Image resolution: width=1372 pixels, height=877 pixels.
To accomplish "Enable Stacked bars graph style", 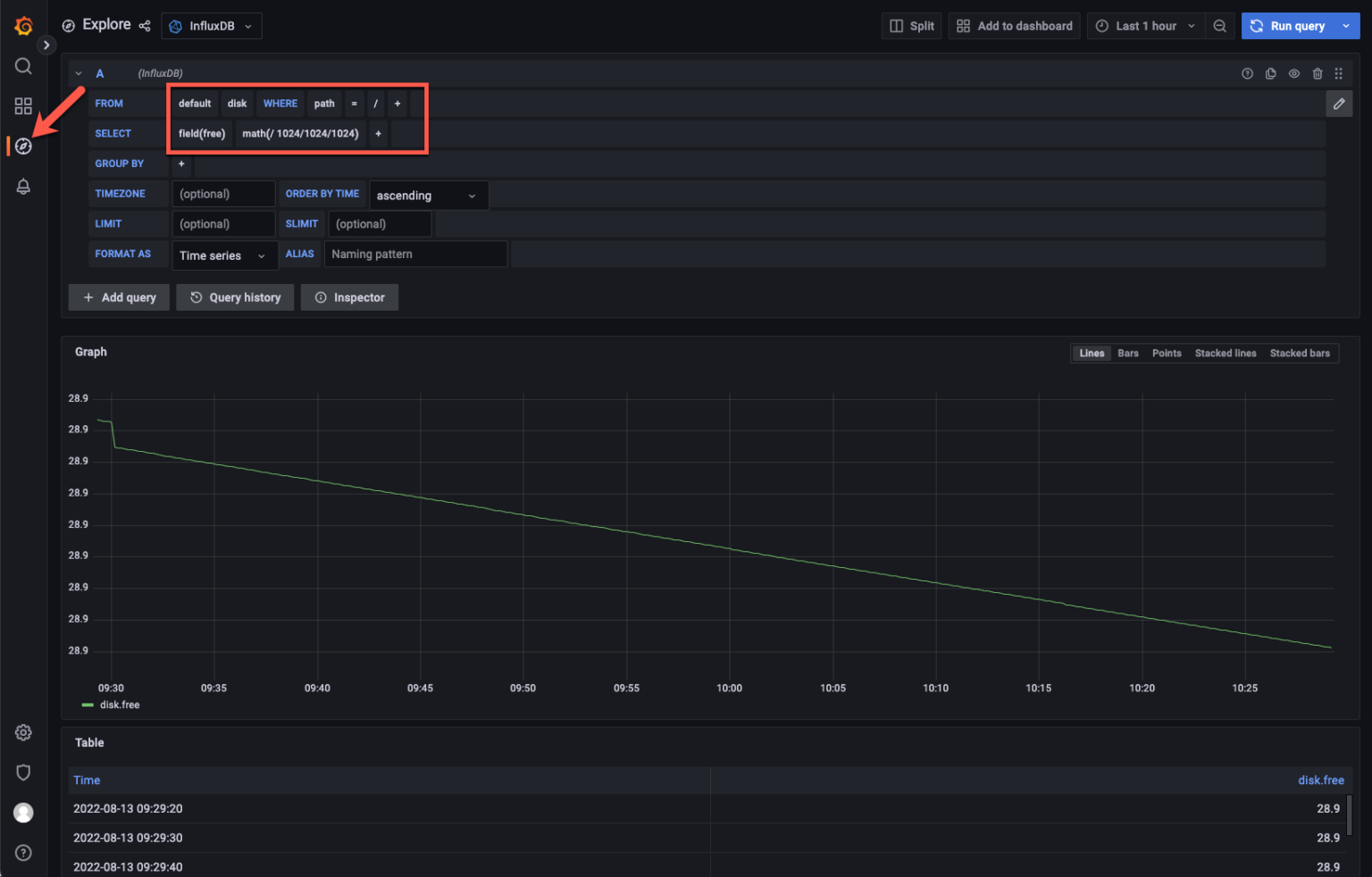I will [1300, 353].
